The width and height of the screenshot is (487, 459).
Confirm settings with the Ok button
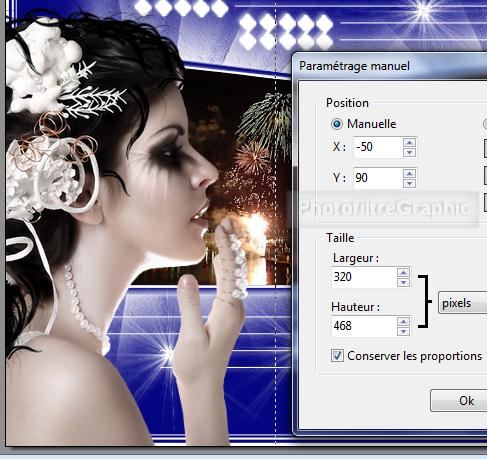pos(459,401)
